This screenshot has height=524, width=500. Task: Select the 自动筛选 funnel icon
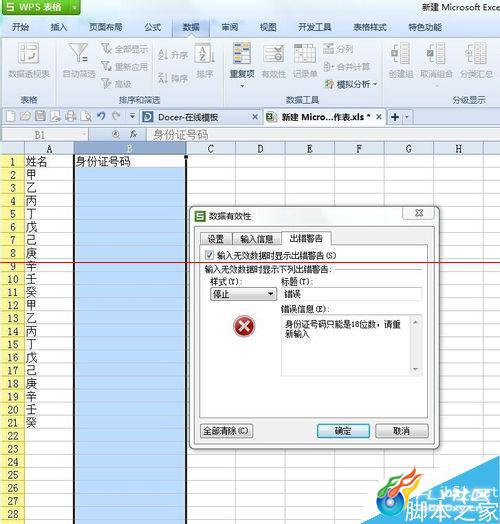(79, 53)
